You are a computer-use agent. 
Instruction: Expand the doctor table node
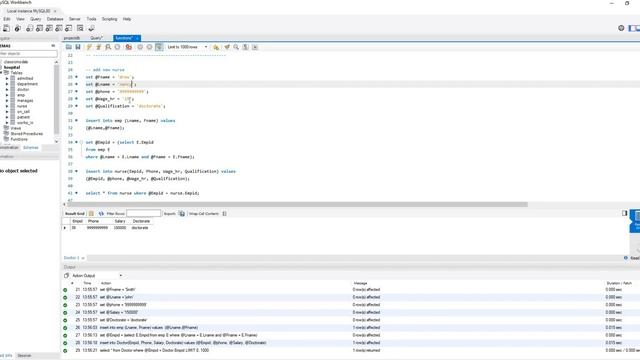click(x=7, y=89)
